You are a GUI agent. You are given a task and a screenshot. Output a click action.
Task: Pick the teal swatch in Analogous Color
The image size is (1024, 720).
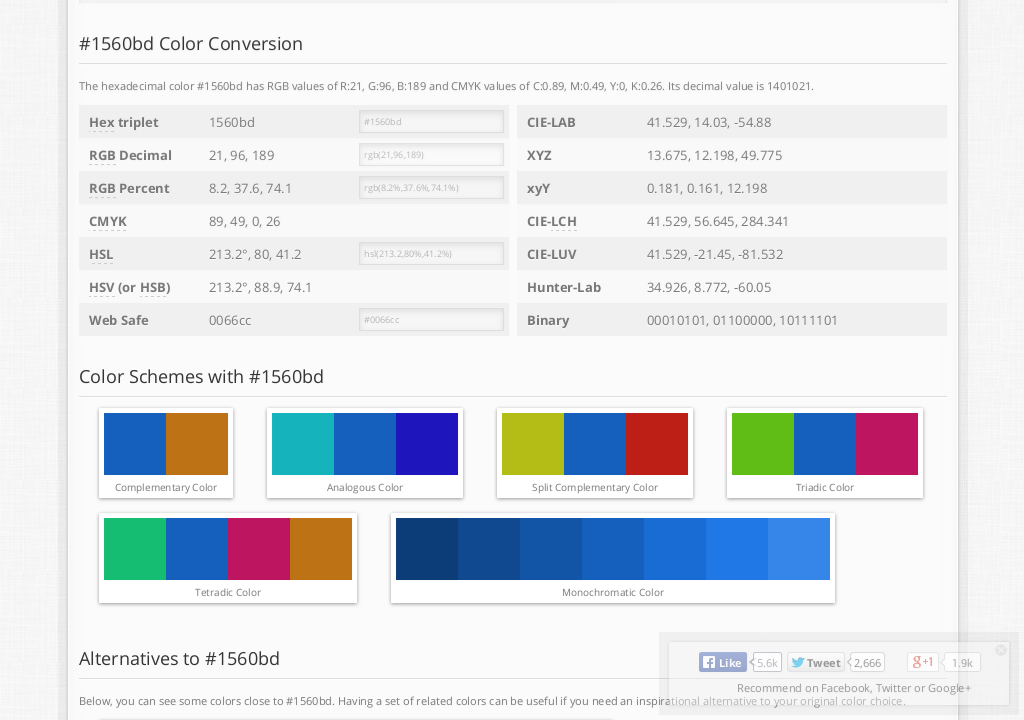pyautogui.click(x=303, y=444)
